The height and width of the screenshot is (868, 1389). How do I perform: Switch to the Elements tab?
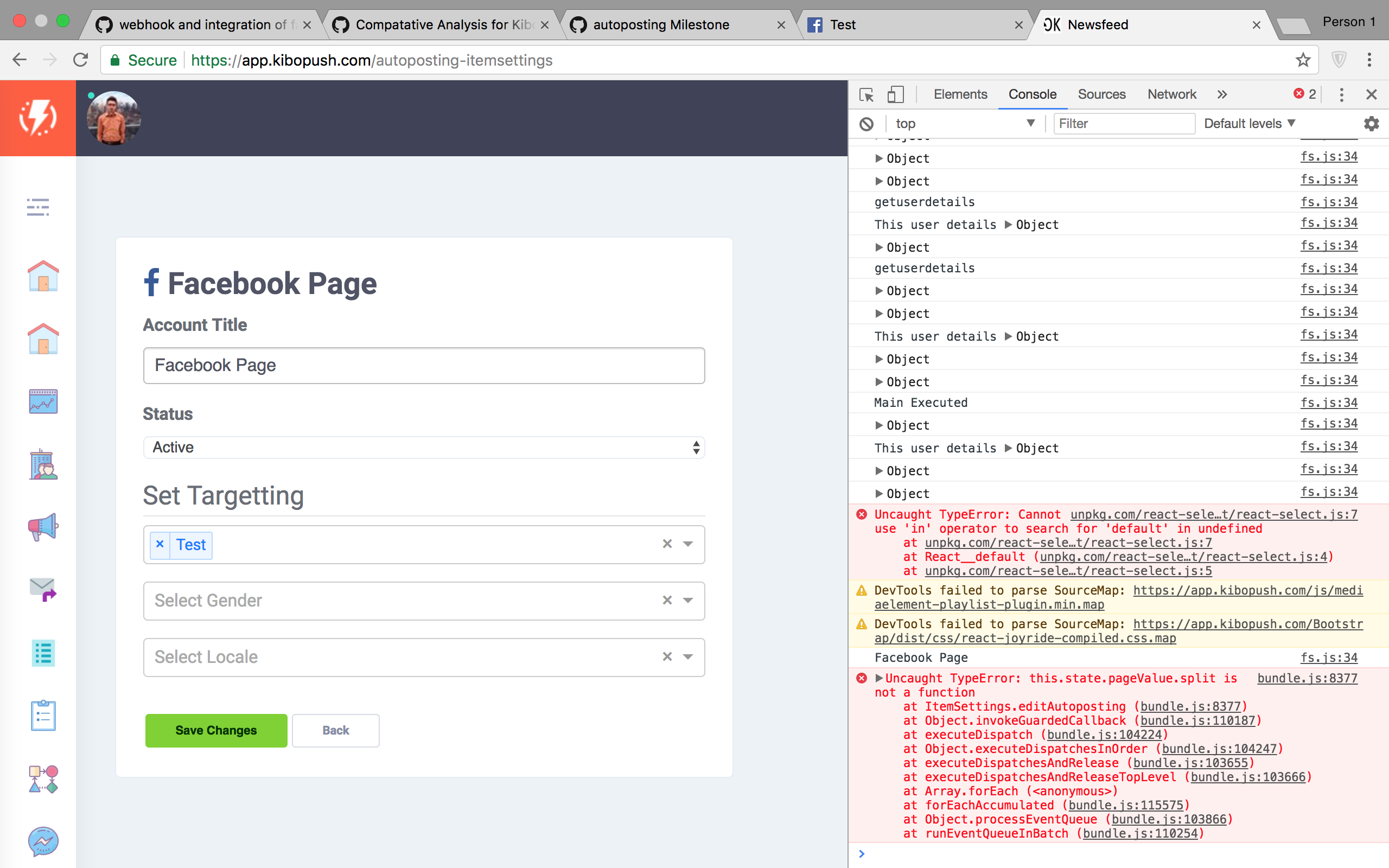pos(960,94)
